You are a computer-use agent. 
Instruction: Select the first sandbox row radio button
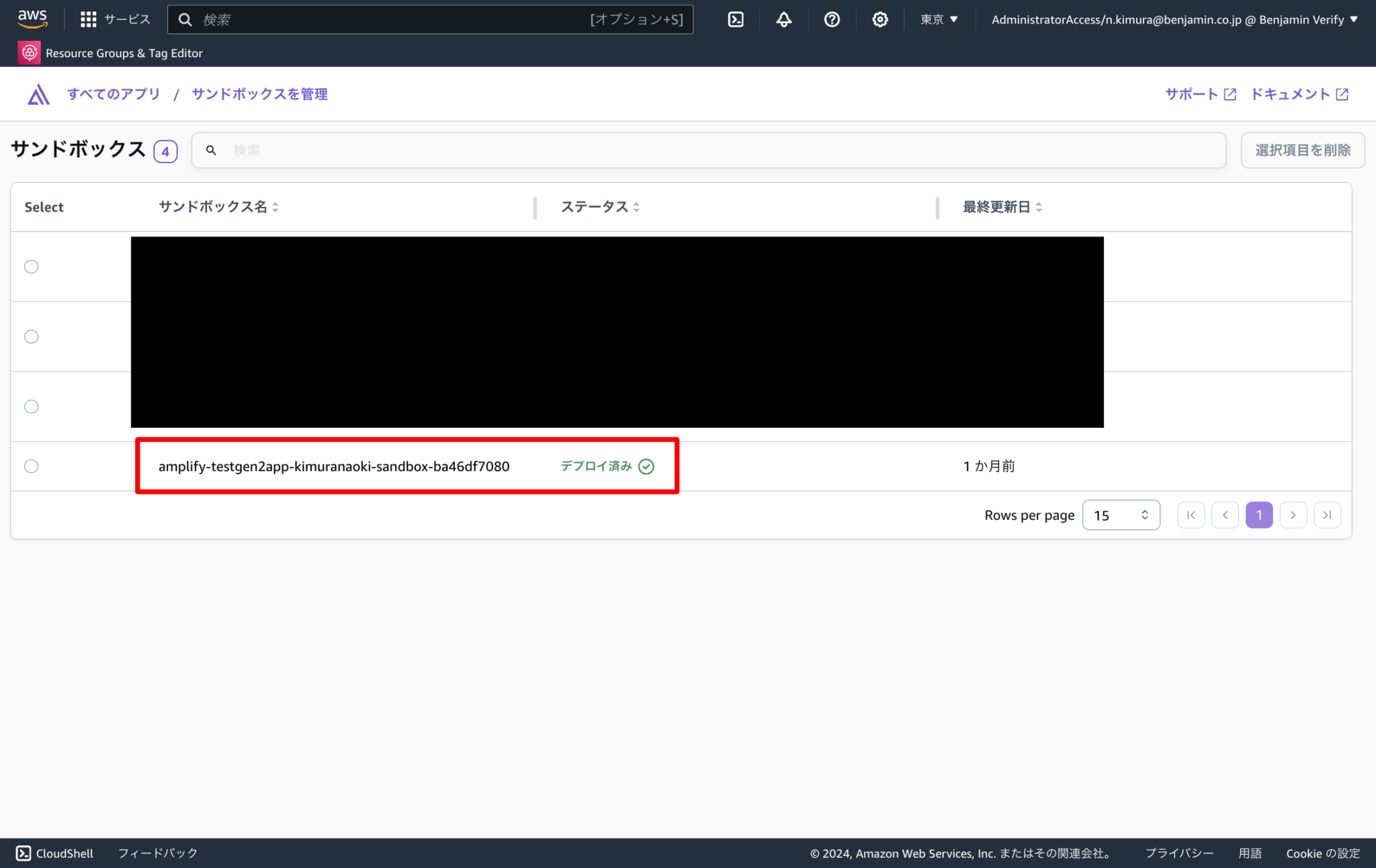pyautogui.click(x=31, y=266)
